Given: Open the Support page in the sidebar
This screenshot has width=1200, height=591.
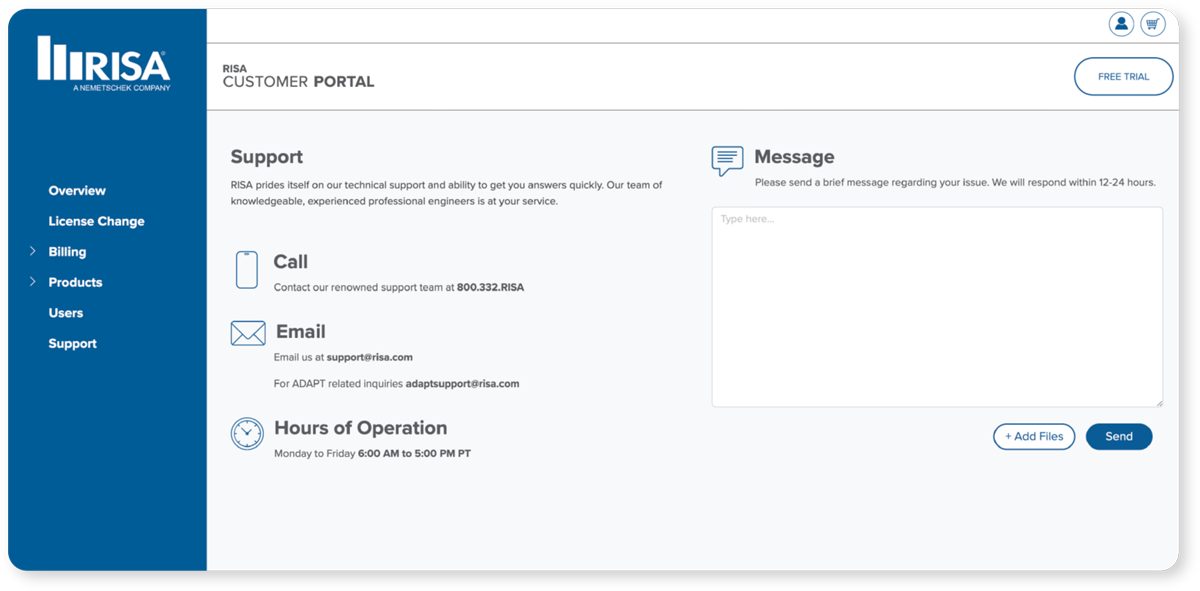Looking at the screenshot, I should 73,344.
